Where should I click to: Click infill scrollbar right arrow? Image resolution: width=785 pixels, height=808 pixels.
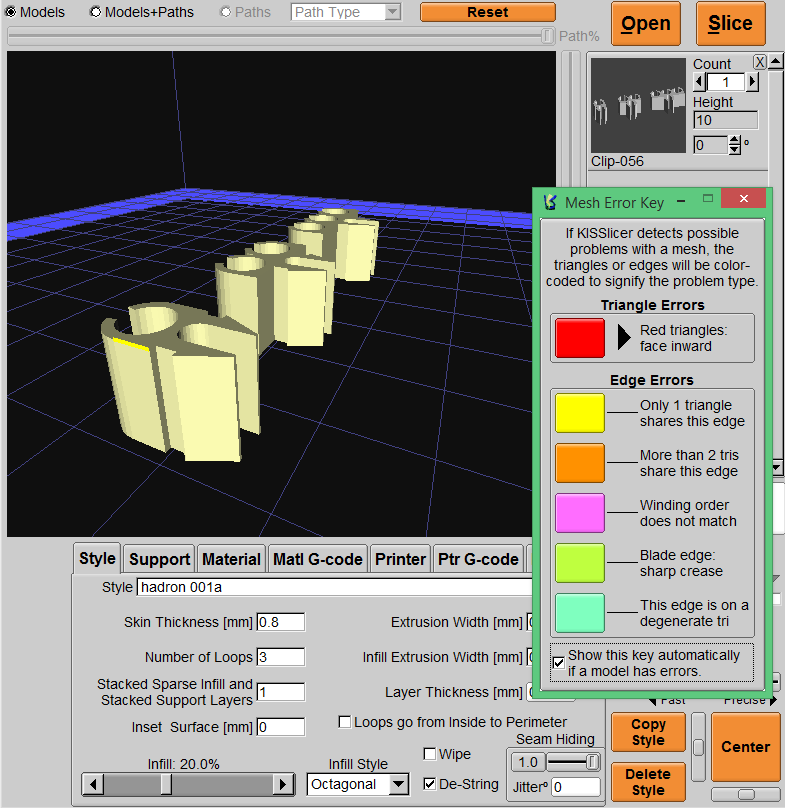pos(284,784)
